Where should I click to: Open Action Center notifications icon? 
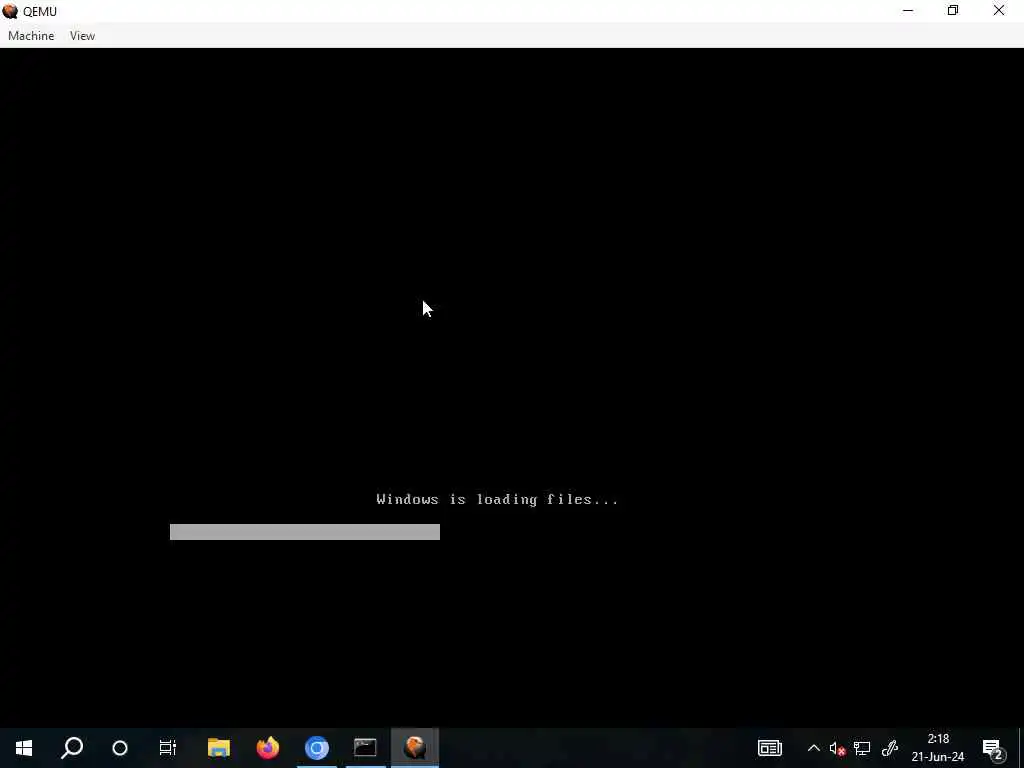[x=993, y=748]
